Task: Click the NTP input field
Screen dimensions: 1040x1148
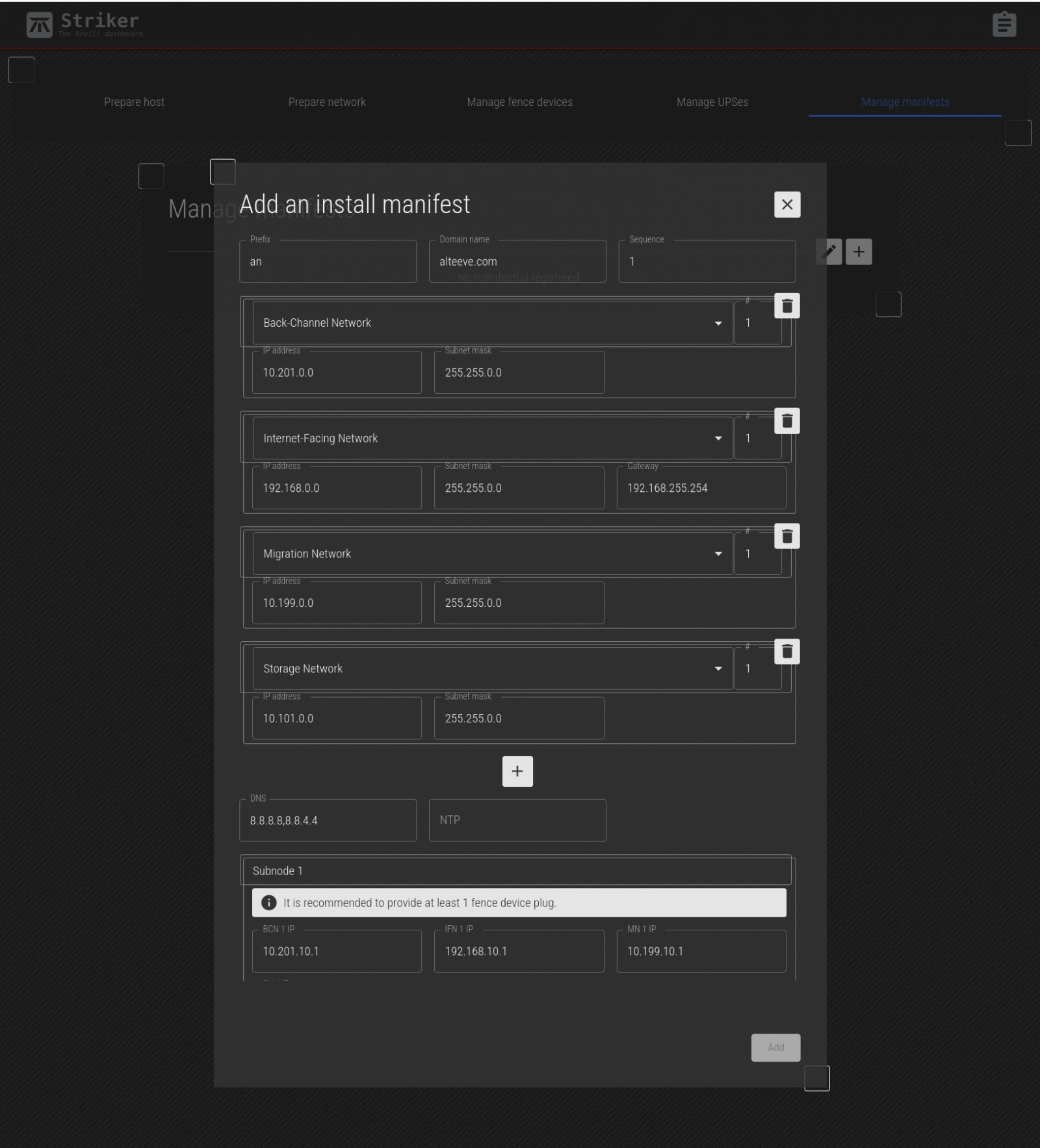Action: [517, 821]
